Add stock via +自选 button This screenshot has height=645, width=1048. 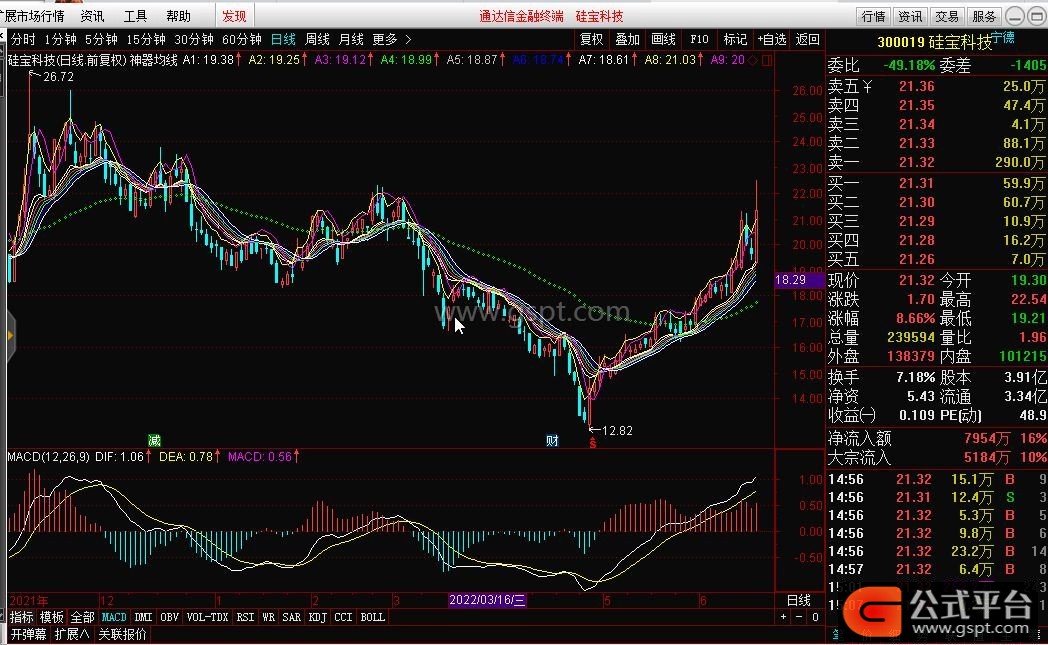772,39
